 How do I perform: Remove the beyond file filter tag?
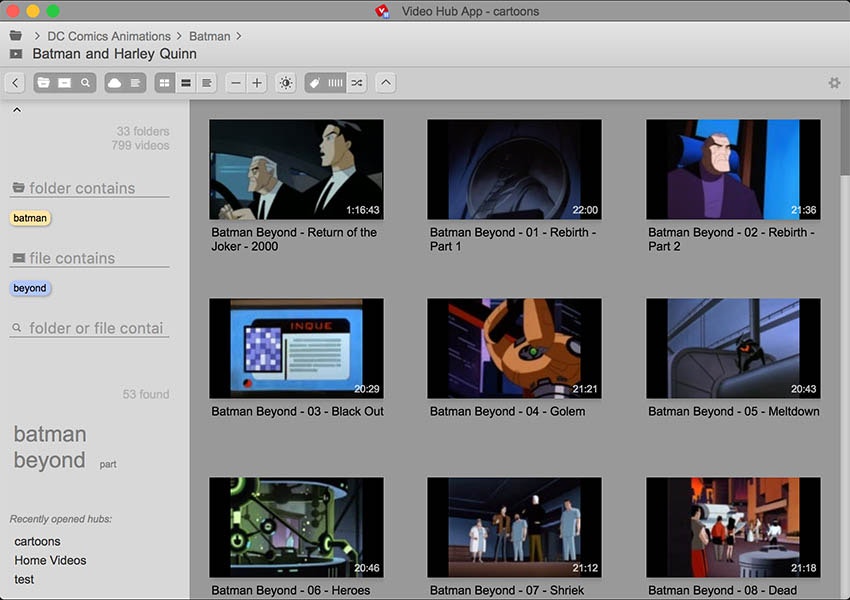pyautogui.click(x=30, y=288)
